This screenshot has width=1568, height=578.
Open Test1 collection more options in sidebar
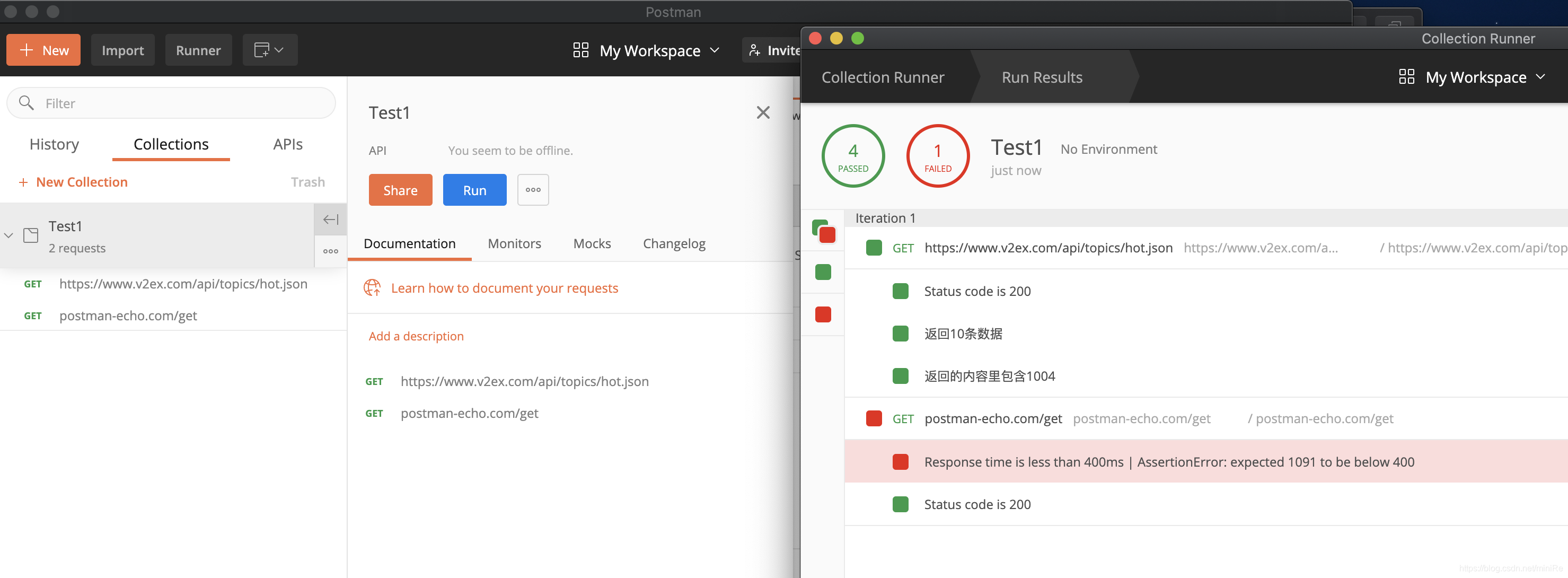click(331, 251)
